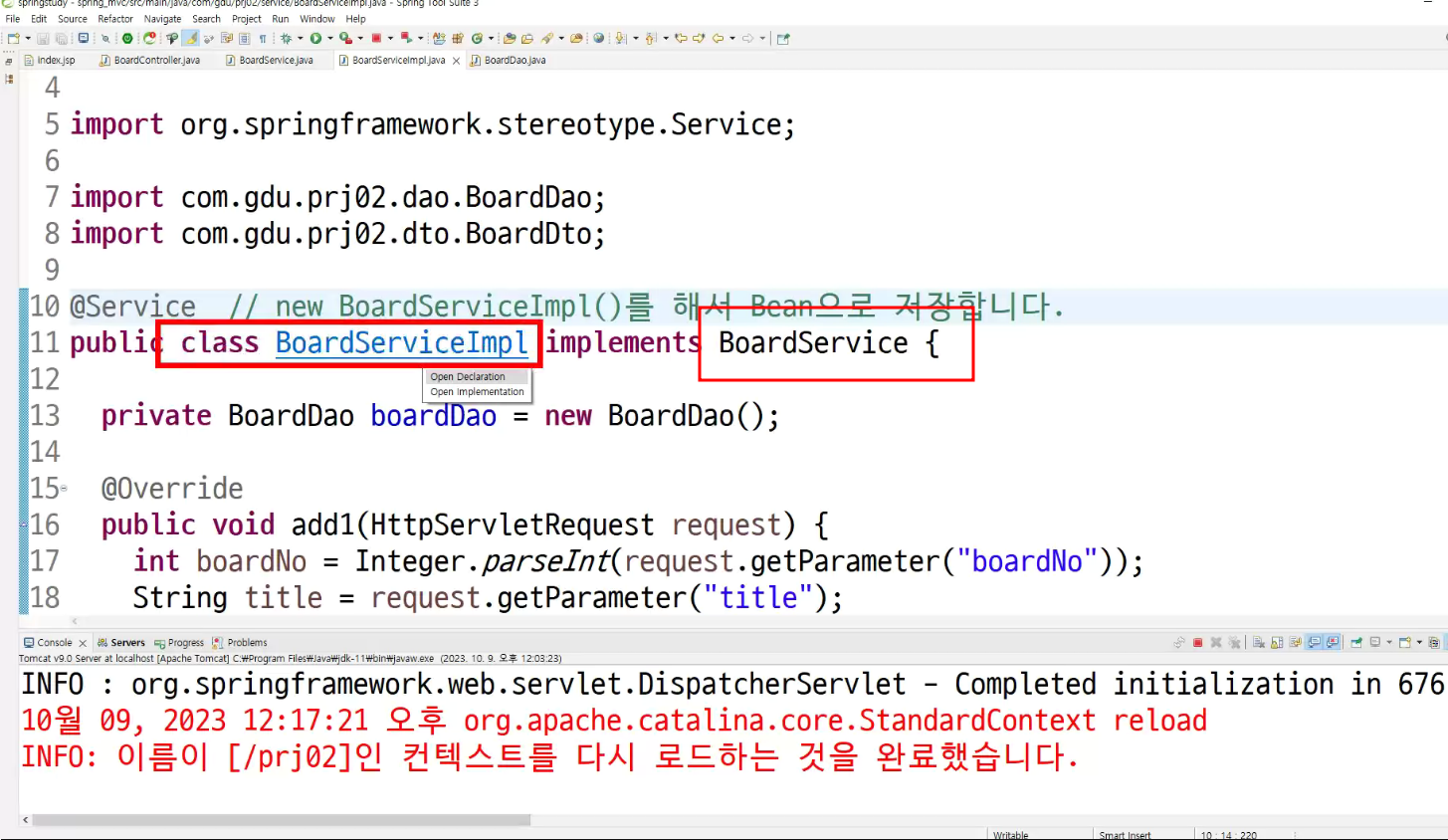Click the green Run button icon
The image size is (1448, 840).
click(315, 39)
